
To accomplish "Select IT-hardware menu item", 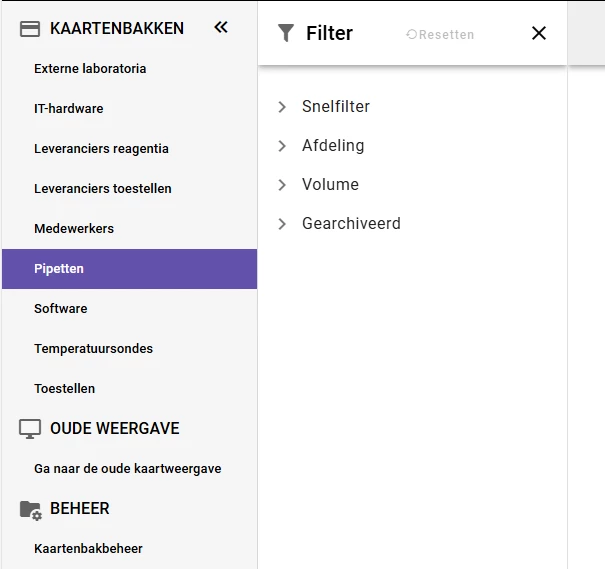I will click(68, 109).
